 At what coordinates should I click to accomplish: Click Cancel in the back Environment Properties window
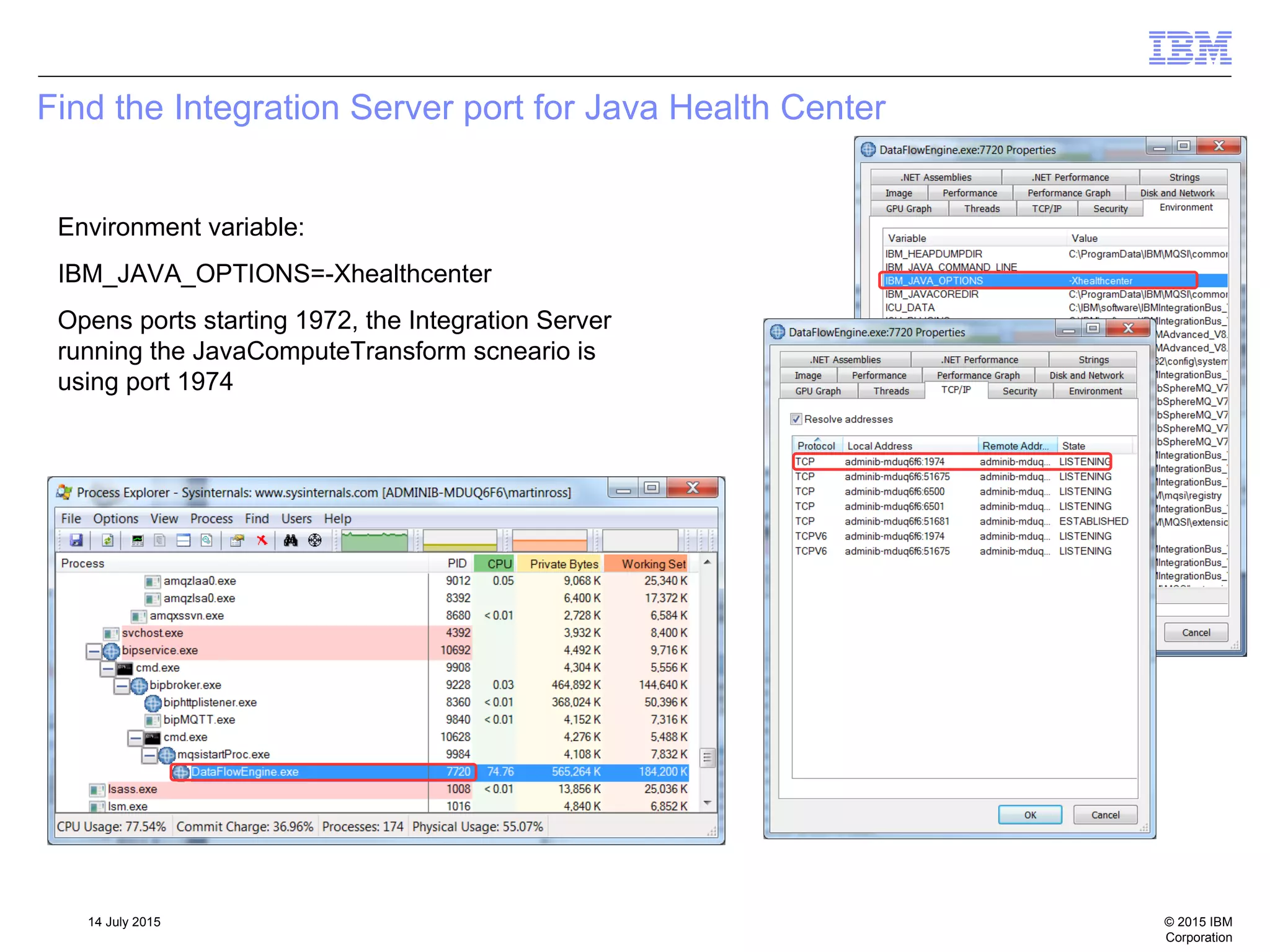click(x=1196, y=633)
